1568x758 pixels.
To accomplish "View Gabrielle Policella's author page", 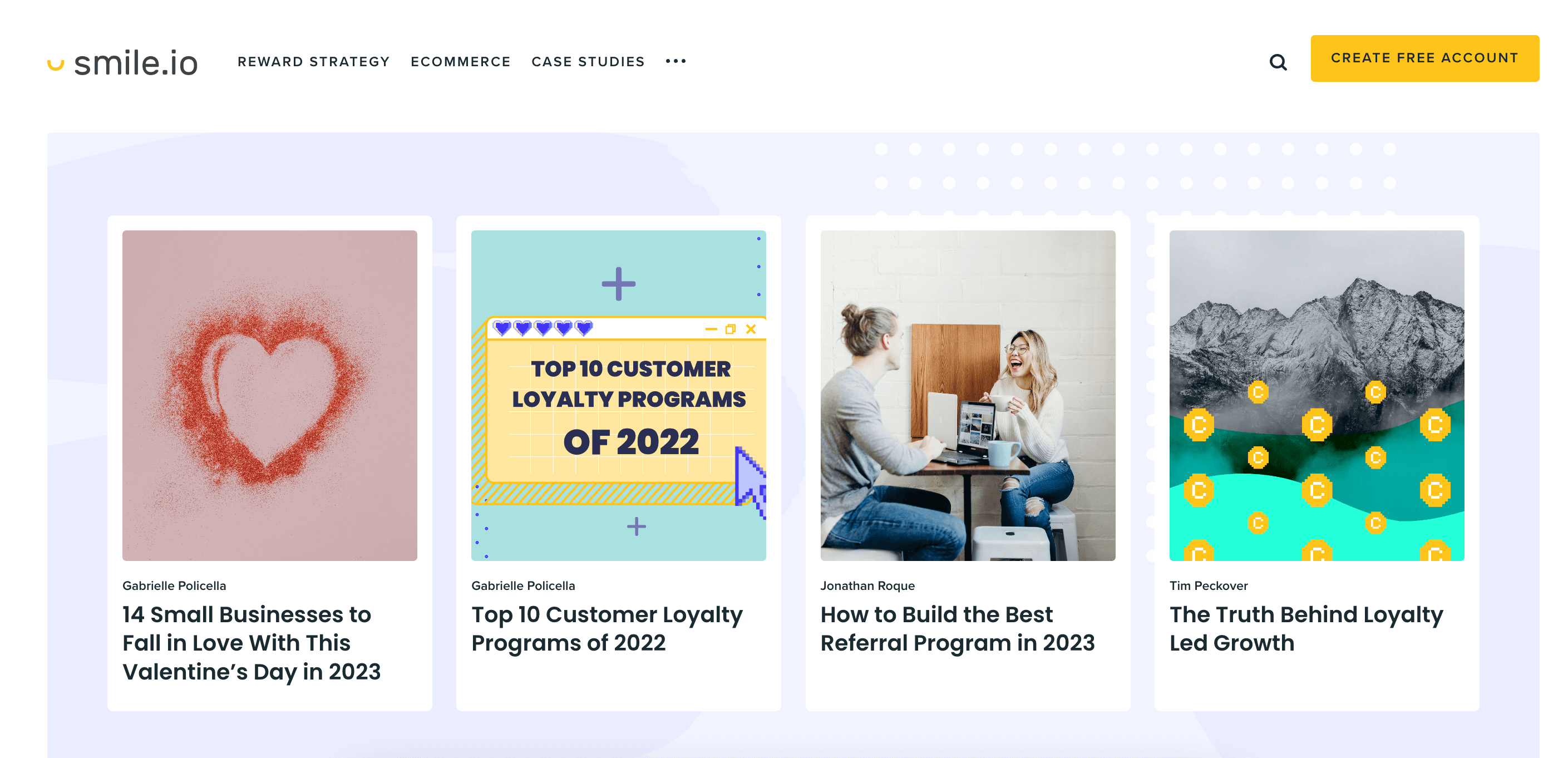I will point(174,585).
